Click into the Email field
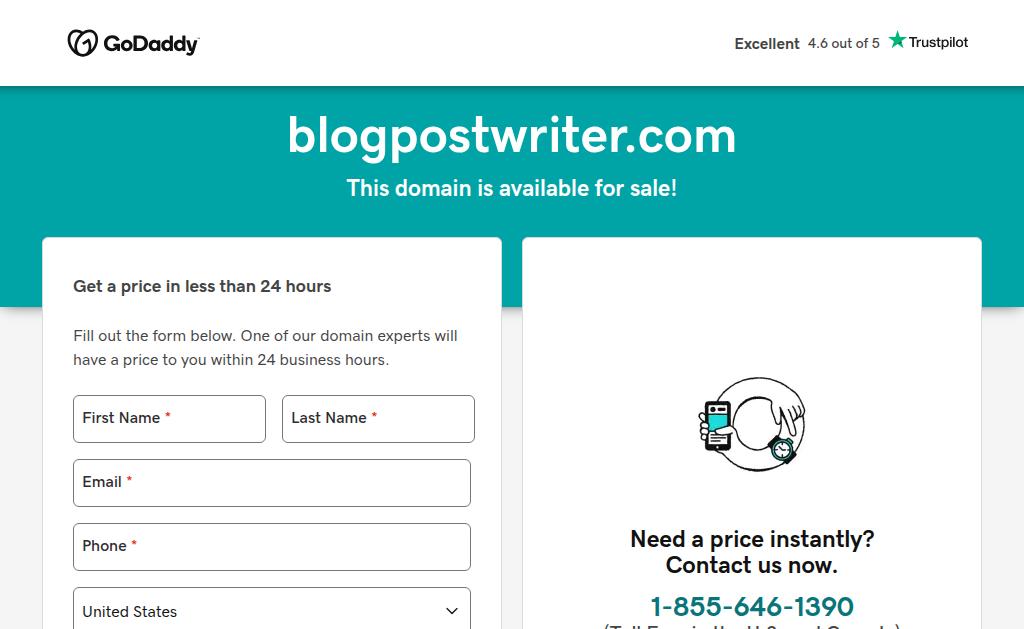This screenshot has height=629, width=1024. [272, 483]
